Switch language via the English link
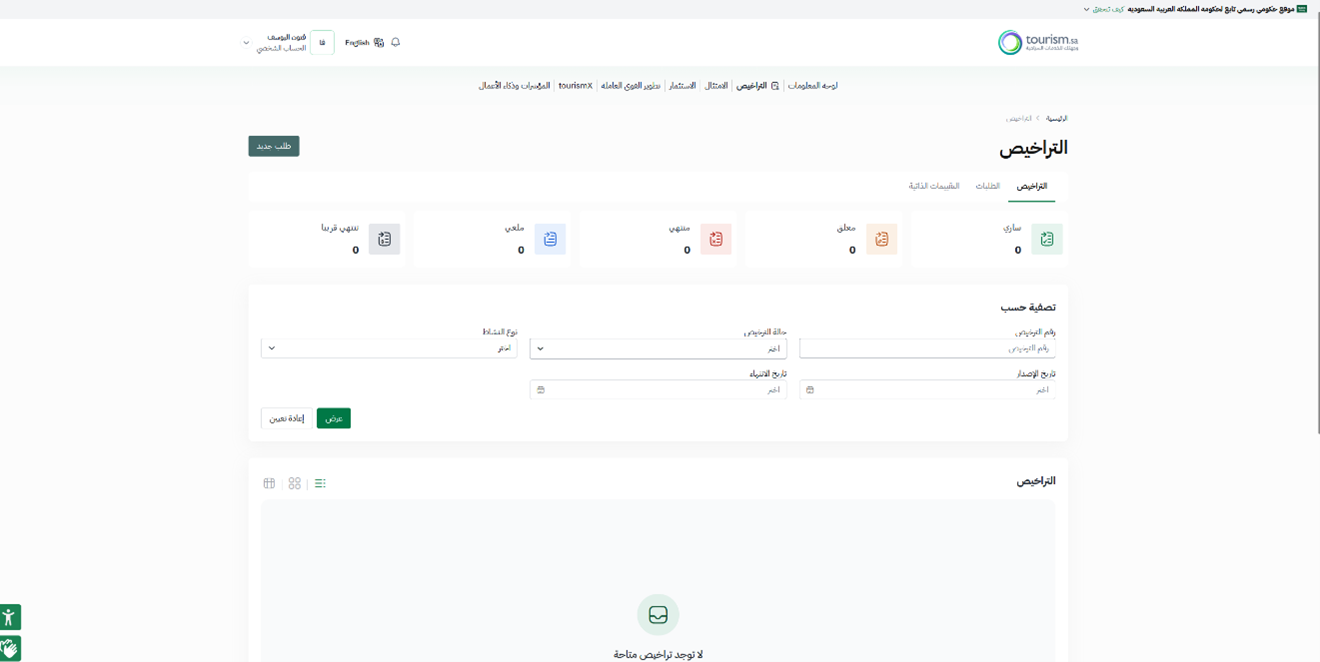1320x662 pixels. pyautogui.click(x=357, y=43)
